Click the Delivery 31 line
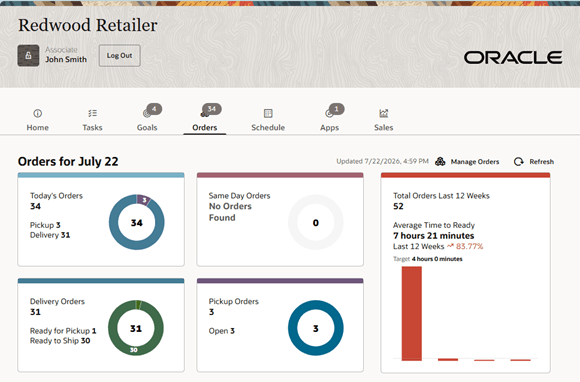The image size is (580, 382). pos(50,235)
